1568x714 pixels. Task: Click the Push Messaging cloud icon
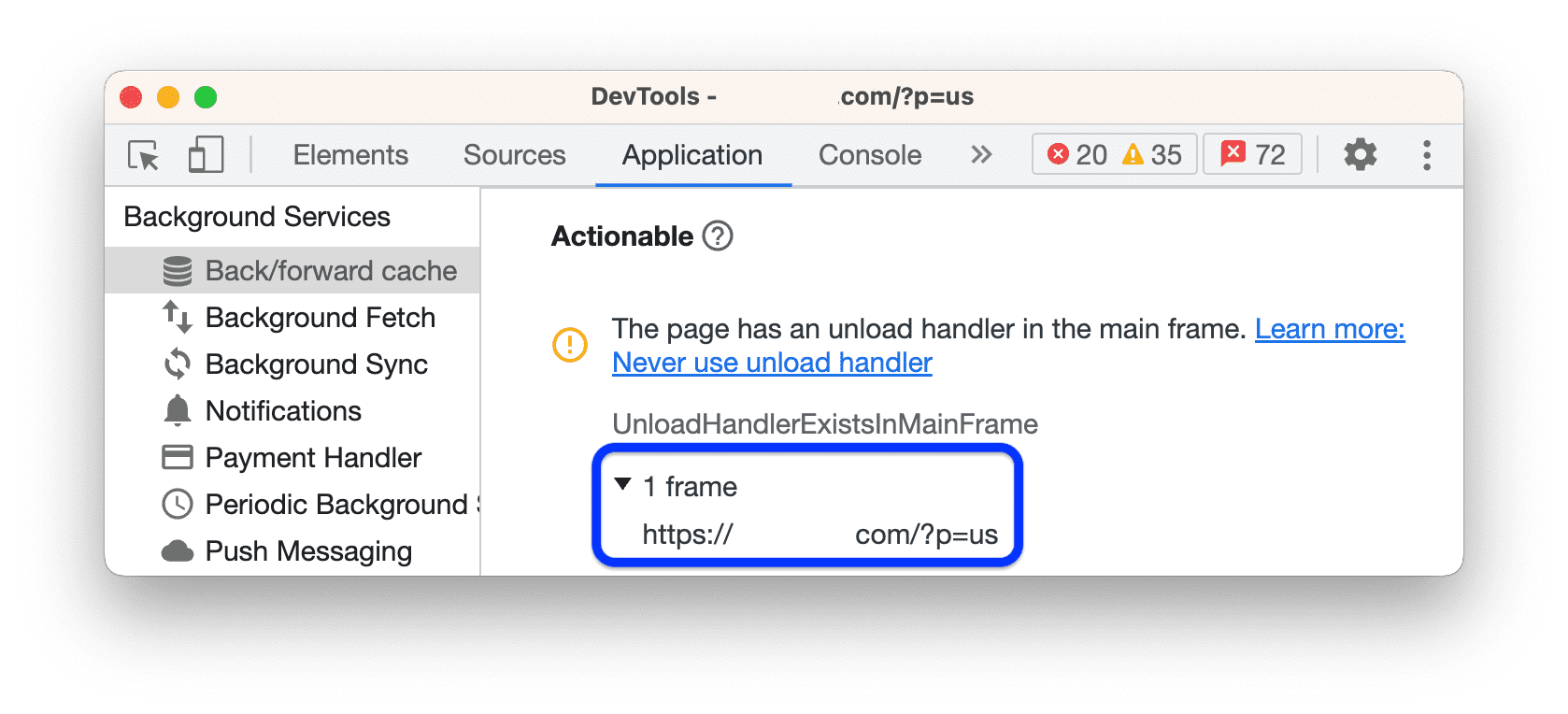click(x=178, y=550)
